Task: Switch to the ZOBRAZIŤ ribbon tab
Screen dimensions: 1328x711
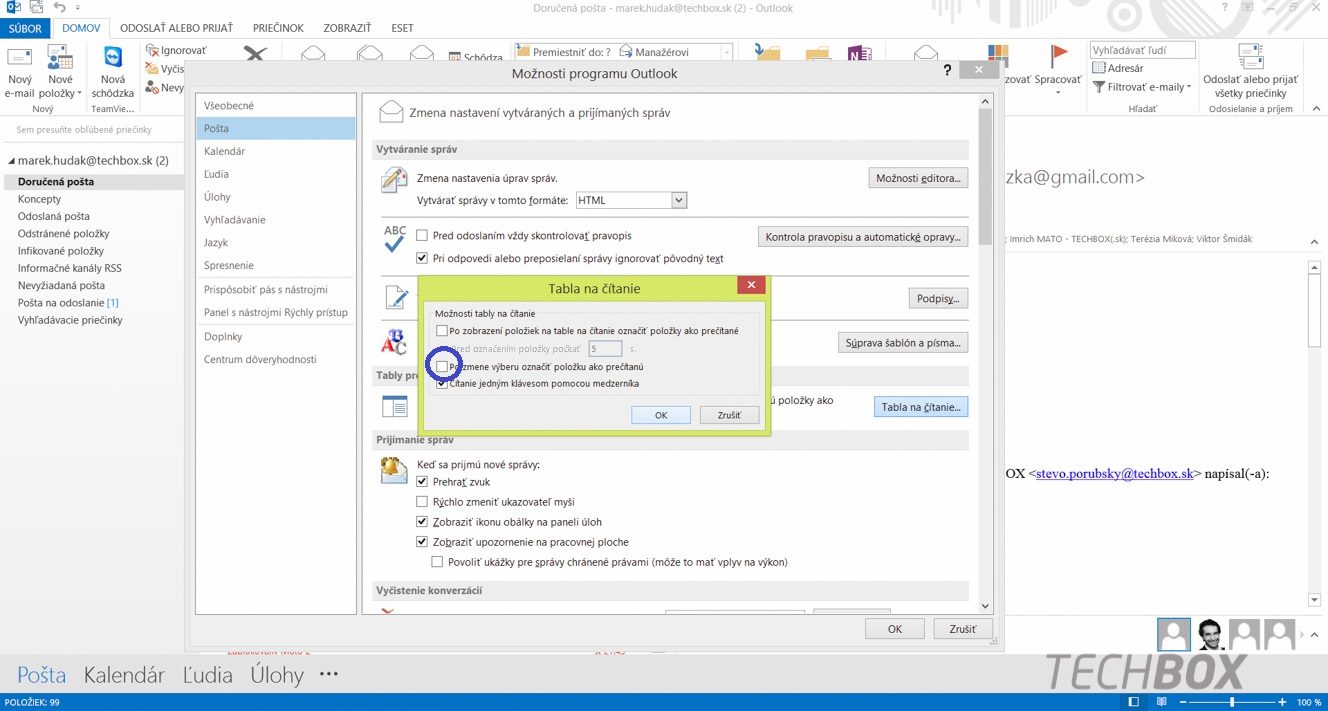Action: (347, 28)
